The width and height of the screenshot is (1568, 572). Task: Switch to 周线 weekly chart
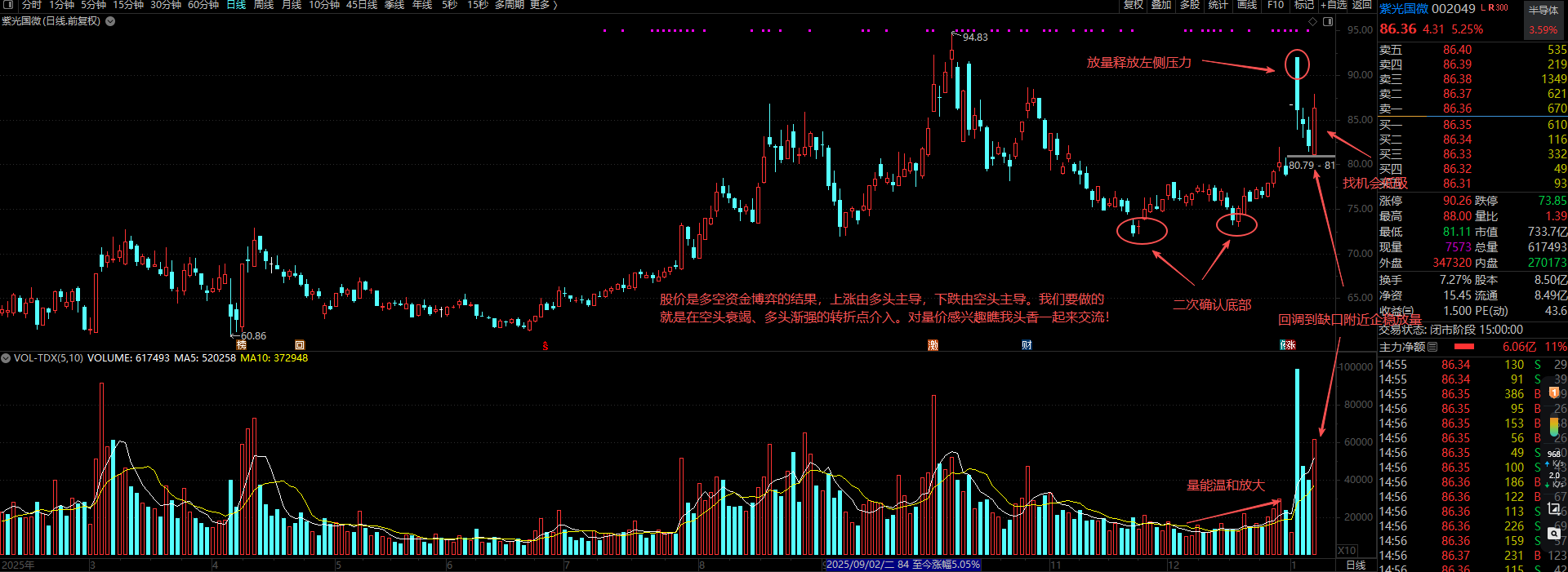coord(263,5)
